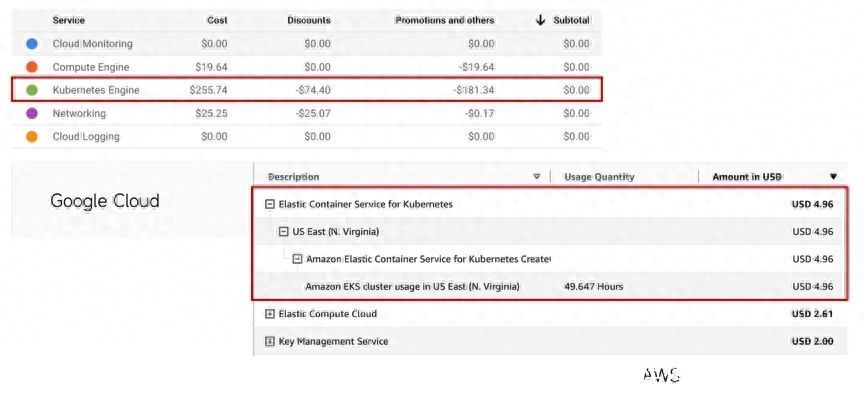Click the green Kubernetes Engine color dot
Viewport: 864px width, 395px height.
(x=32, y=90)
